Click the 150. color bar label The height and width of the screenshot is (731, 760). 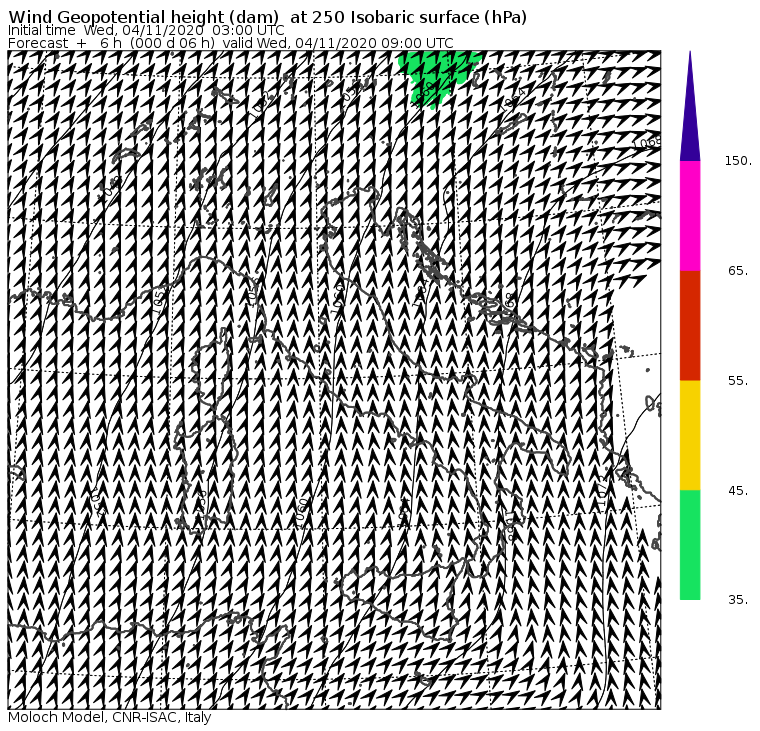tap(738, 161)
